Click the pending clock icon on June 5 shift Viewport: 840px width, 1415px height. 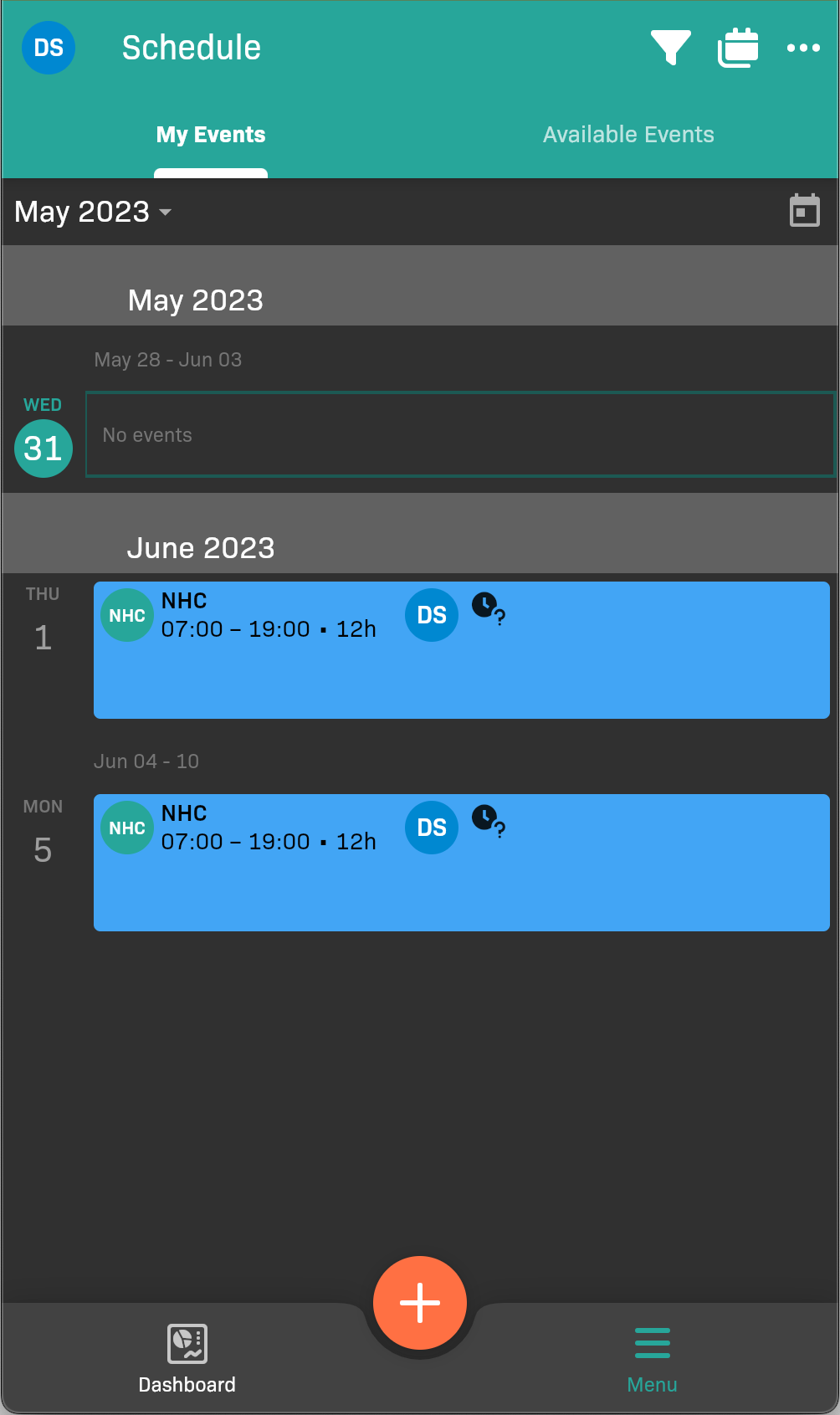tap(488, 821)
